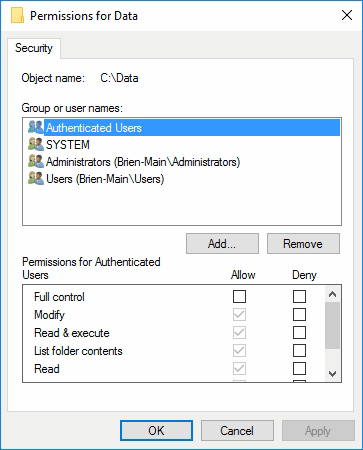Open the Security tab
Viewport: 363px width, 450px height.
[34, 48]
